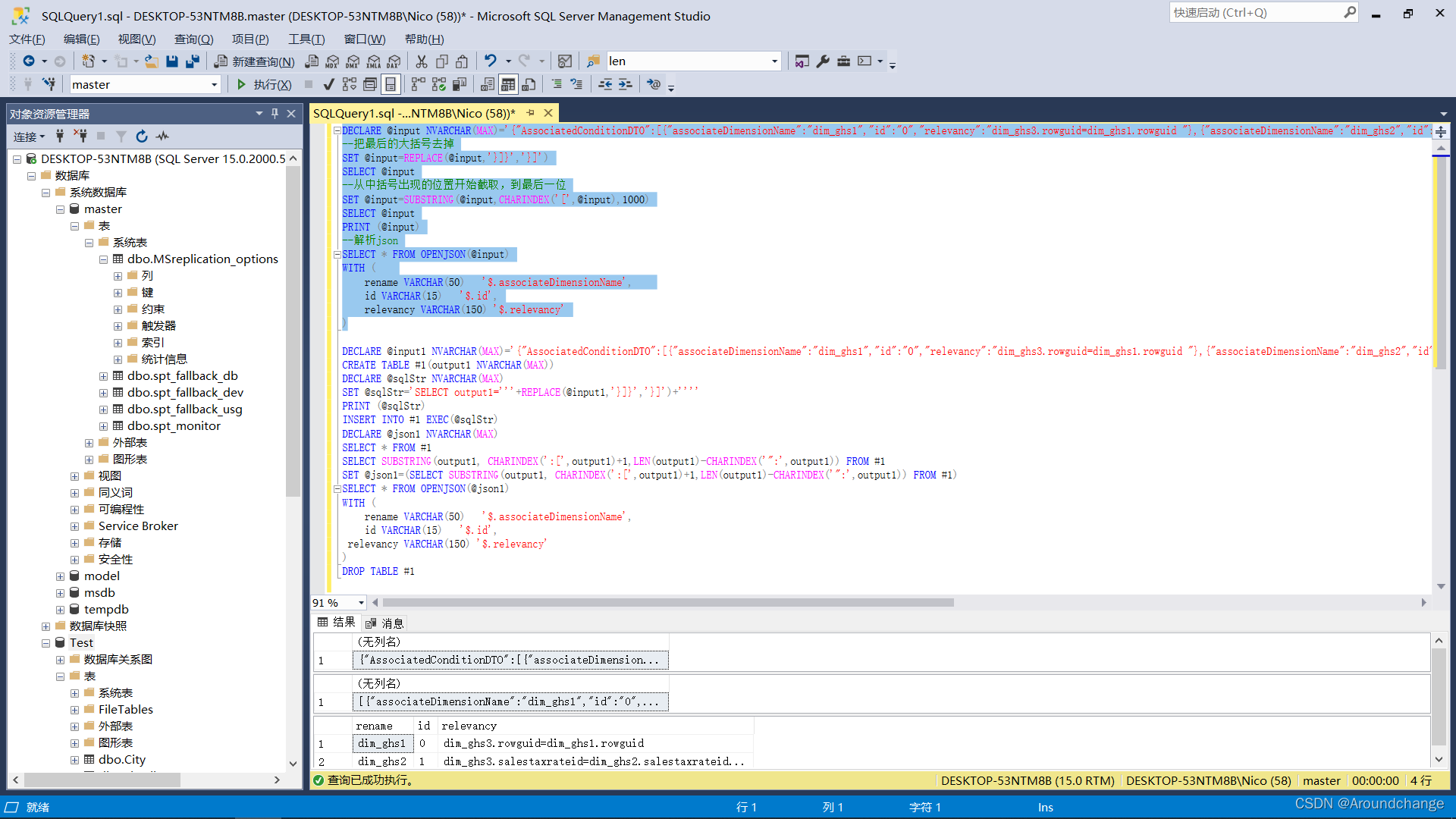Click the MDX query icon
The image size is (1456, 819).
tap(332, 61)
